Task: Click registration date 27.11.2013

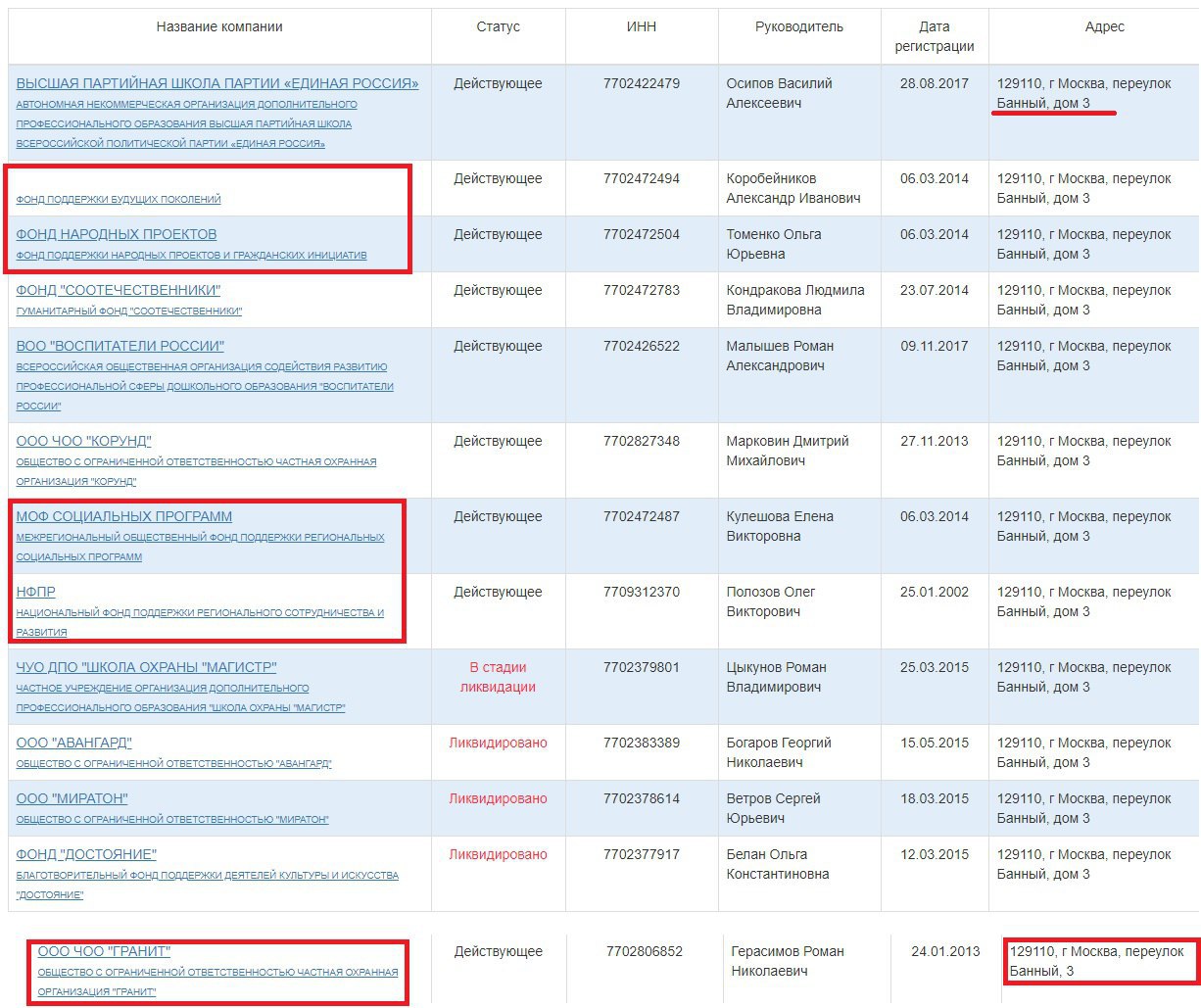Action: (935, 441)
